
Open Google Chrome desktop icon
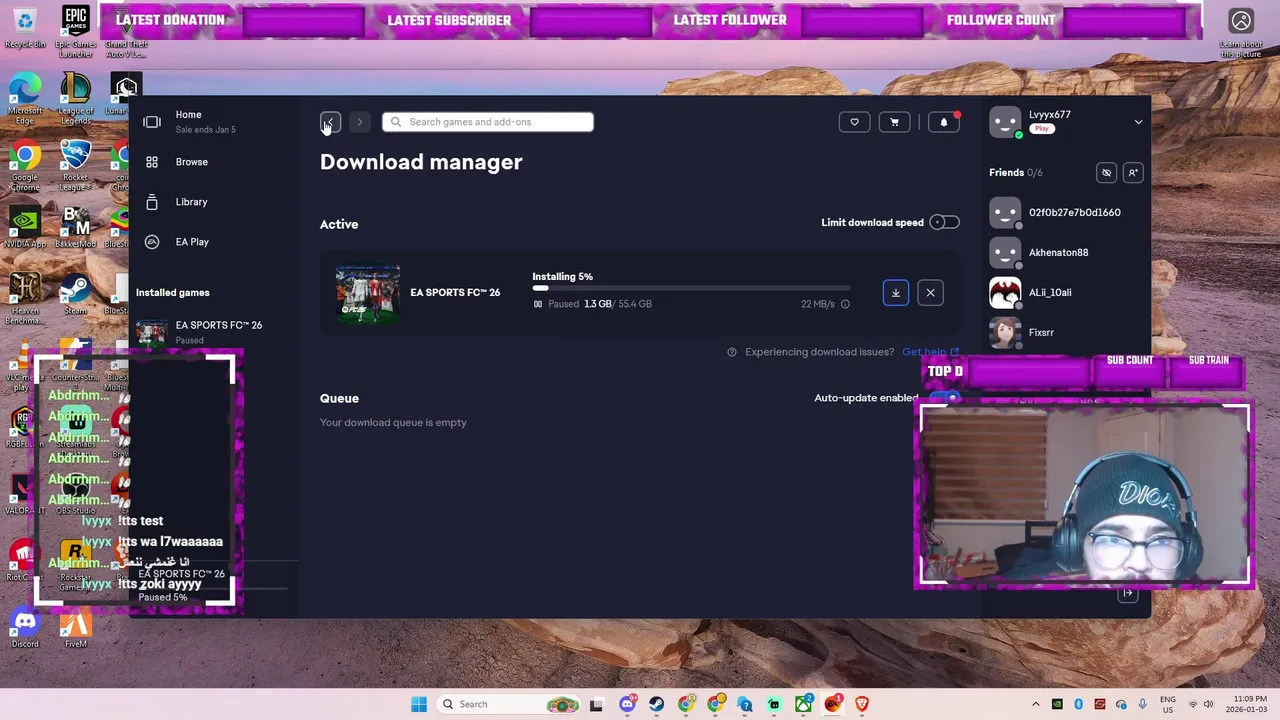(x=25, y=167)
